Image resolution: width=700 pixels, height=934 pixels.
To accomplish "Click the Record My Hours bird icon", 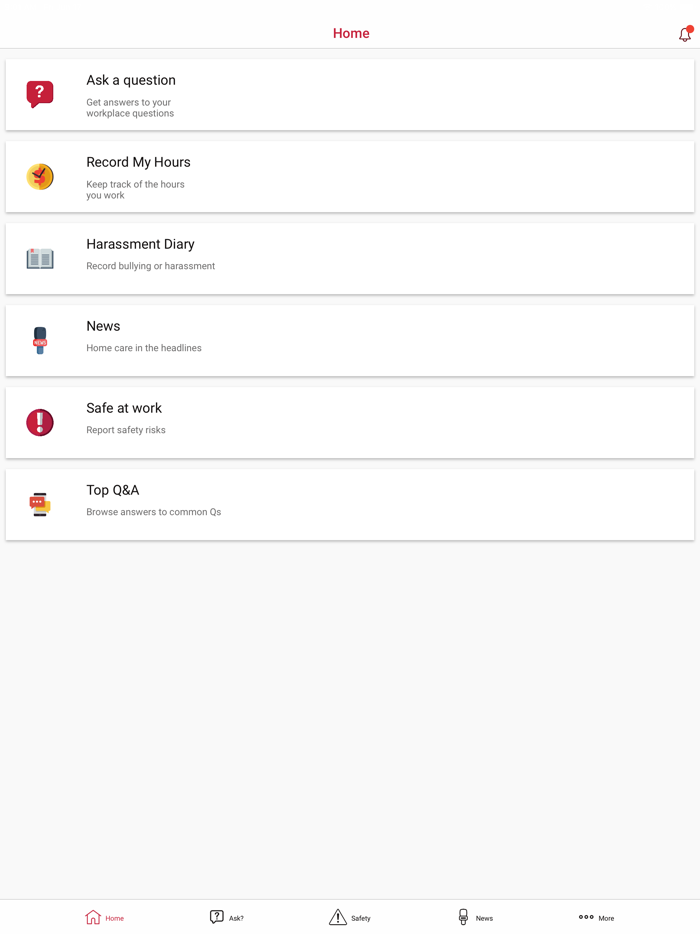I will coord(39,175).
